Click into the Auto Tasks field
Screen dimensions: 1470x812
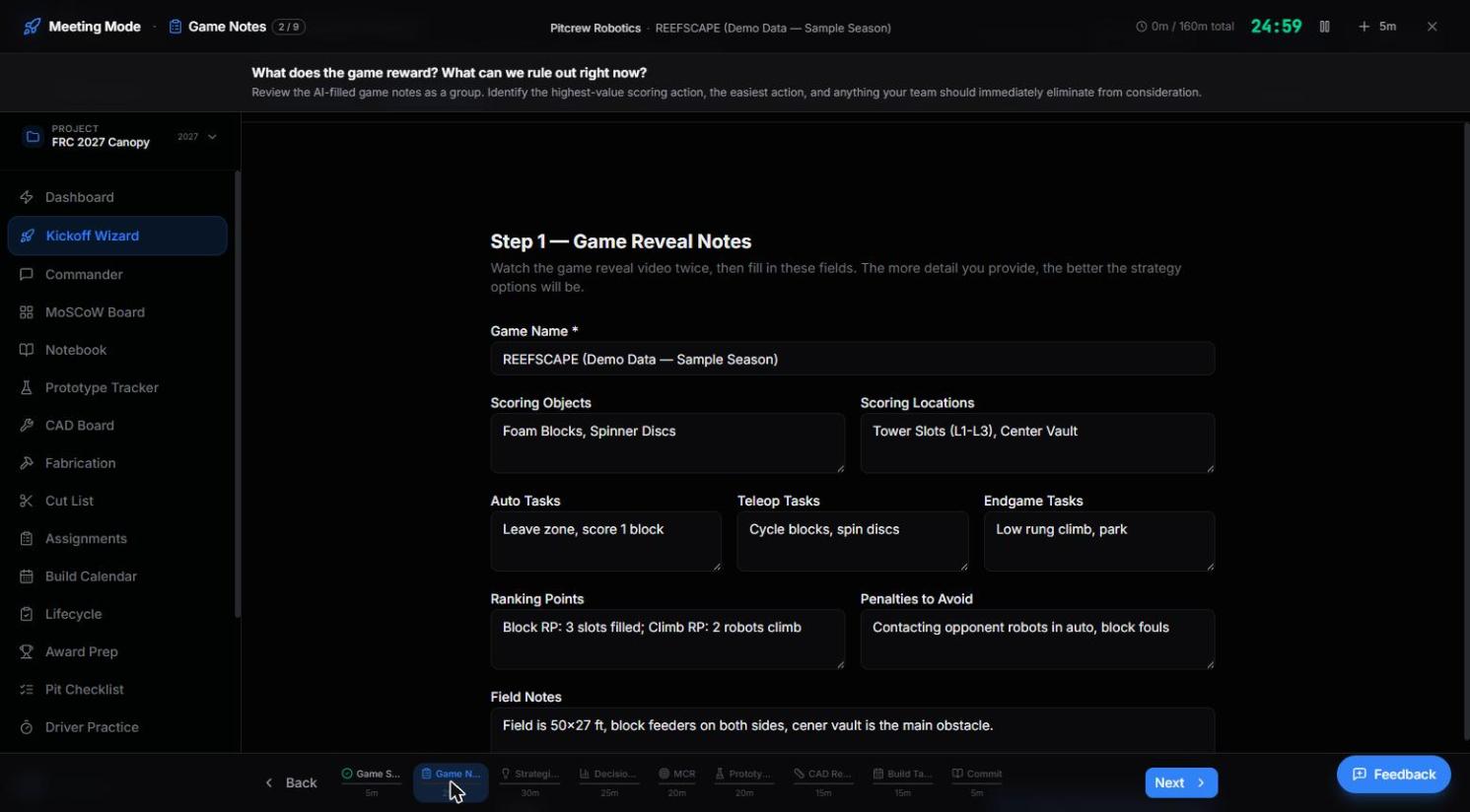[606, 541]
